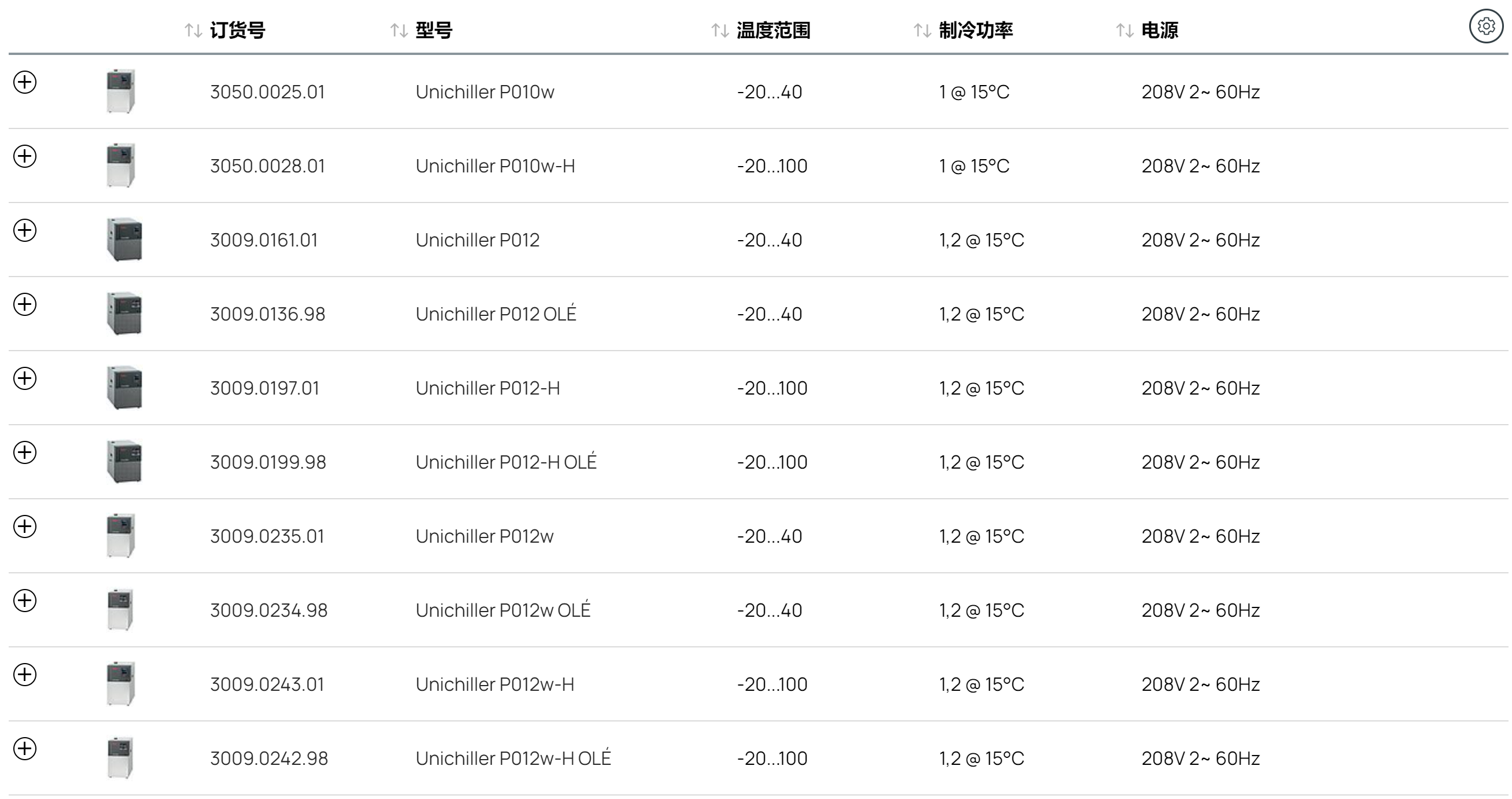Screen dimensions: 1512x799
Task: Open product image for order 3009.0136.98
Action: click(124, 314)
